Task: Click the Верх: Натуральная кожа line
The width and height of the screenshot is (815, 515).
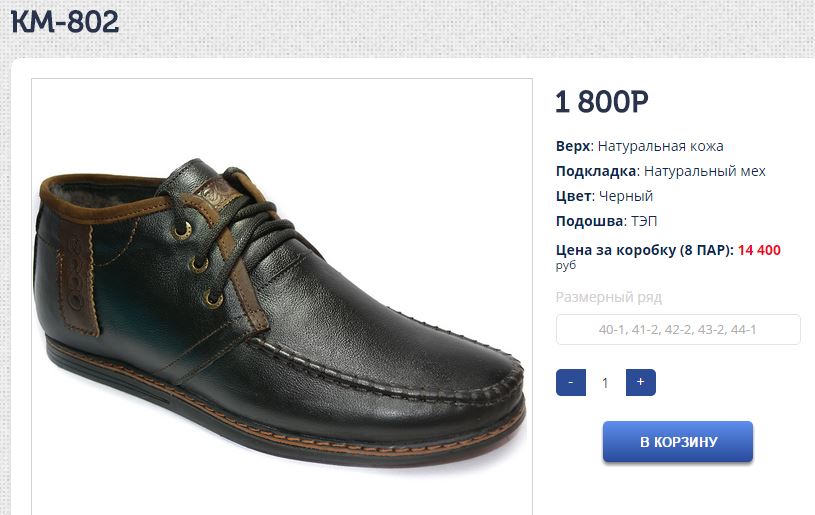Action: 639,146
